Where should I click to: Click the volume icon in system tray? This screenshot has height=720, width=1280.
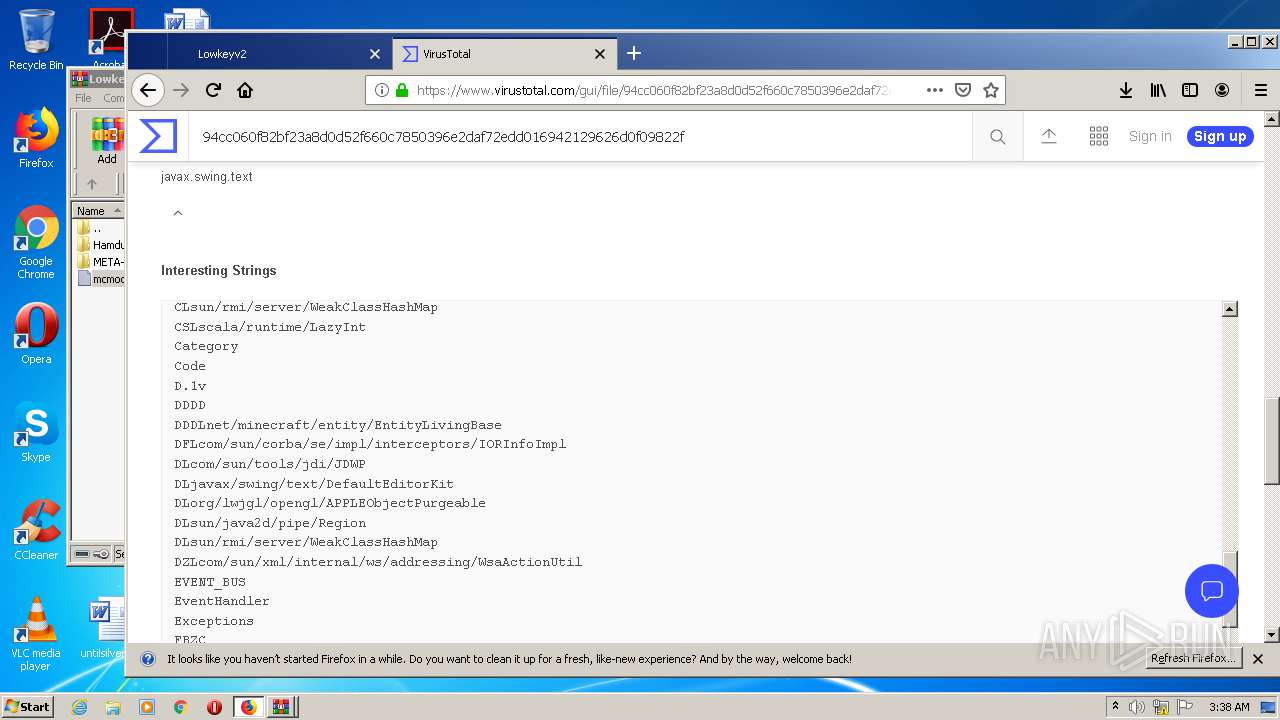pos(1137,707)
